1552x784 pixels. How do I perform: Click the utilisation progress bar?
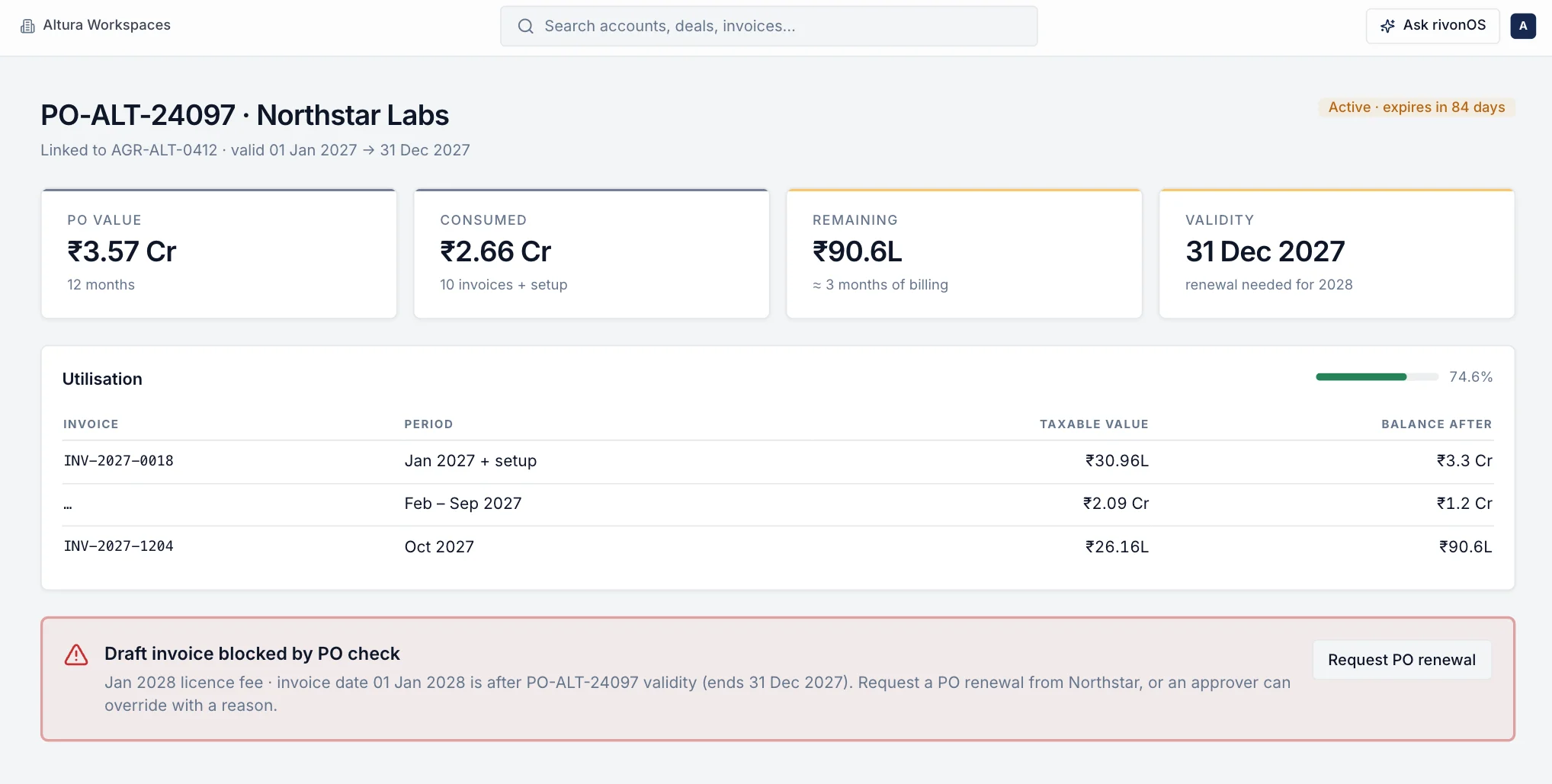pyautogui.click(x=1377, y=377)
